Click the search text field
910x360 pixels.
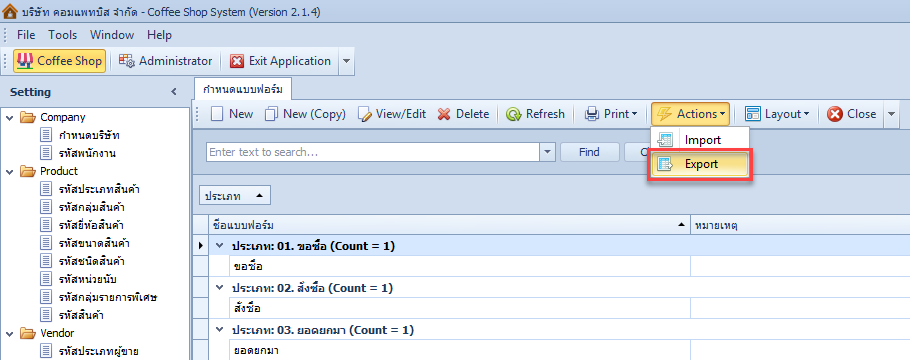pyautogui.click(x=373, y=152)
